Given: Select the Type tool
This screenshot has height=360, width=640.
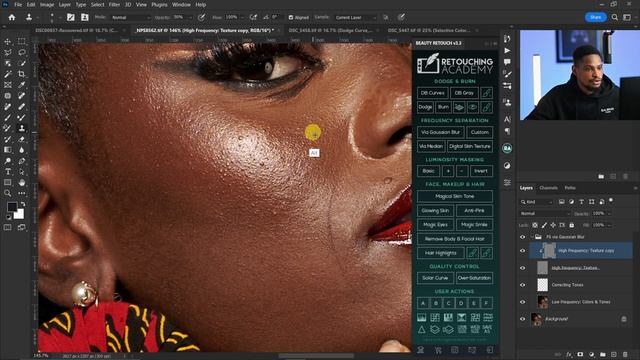Looking at the screenshot, I should click(8, 171).
